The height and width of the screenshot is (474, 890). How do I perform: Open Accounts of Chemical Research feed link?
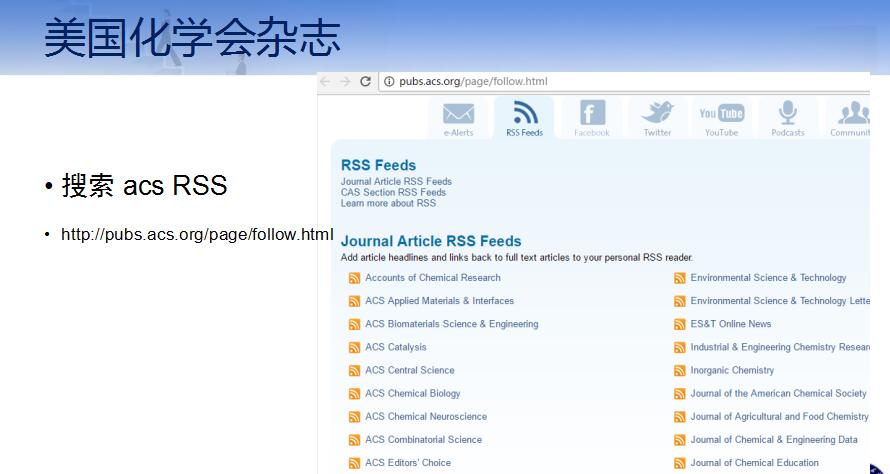433,278
